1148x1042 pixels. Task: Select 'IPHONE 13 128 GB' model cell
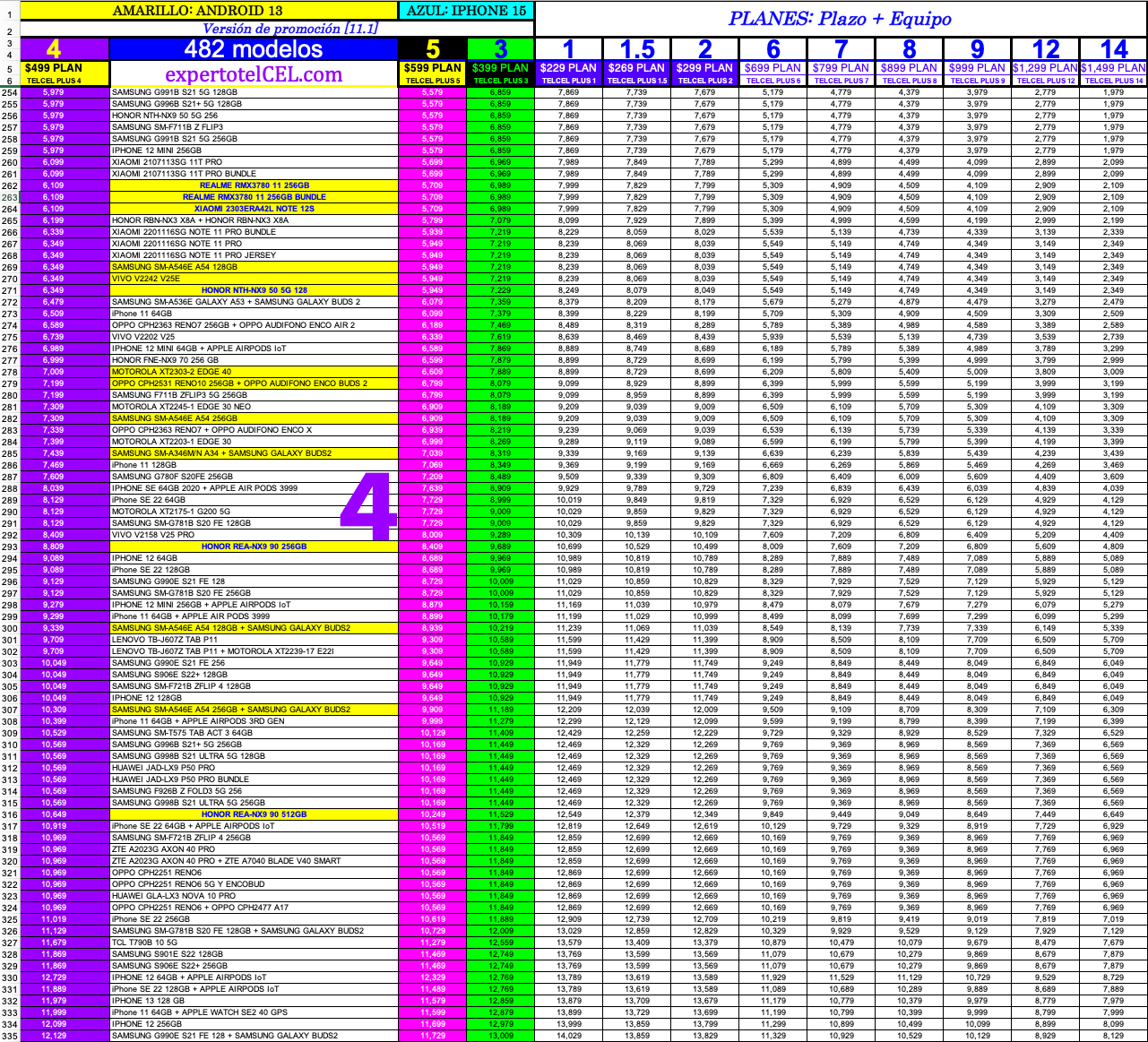point(254,1001)
